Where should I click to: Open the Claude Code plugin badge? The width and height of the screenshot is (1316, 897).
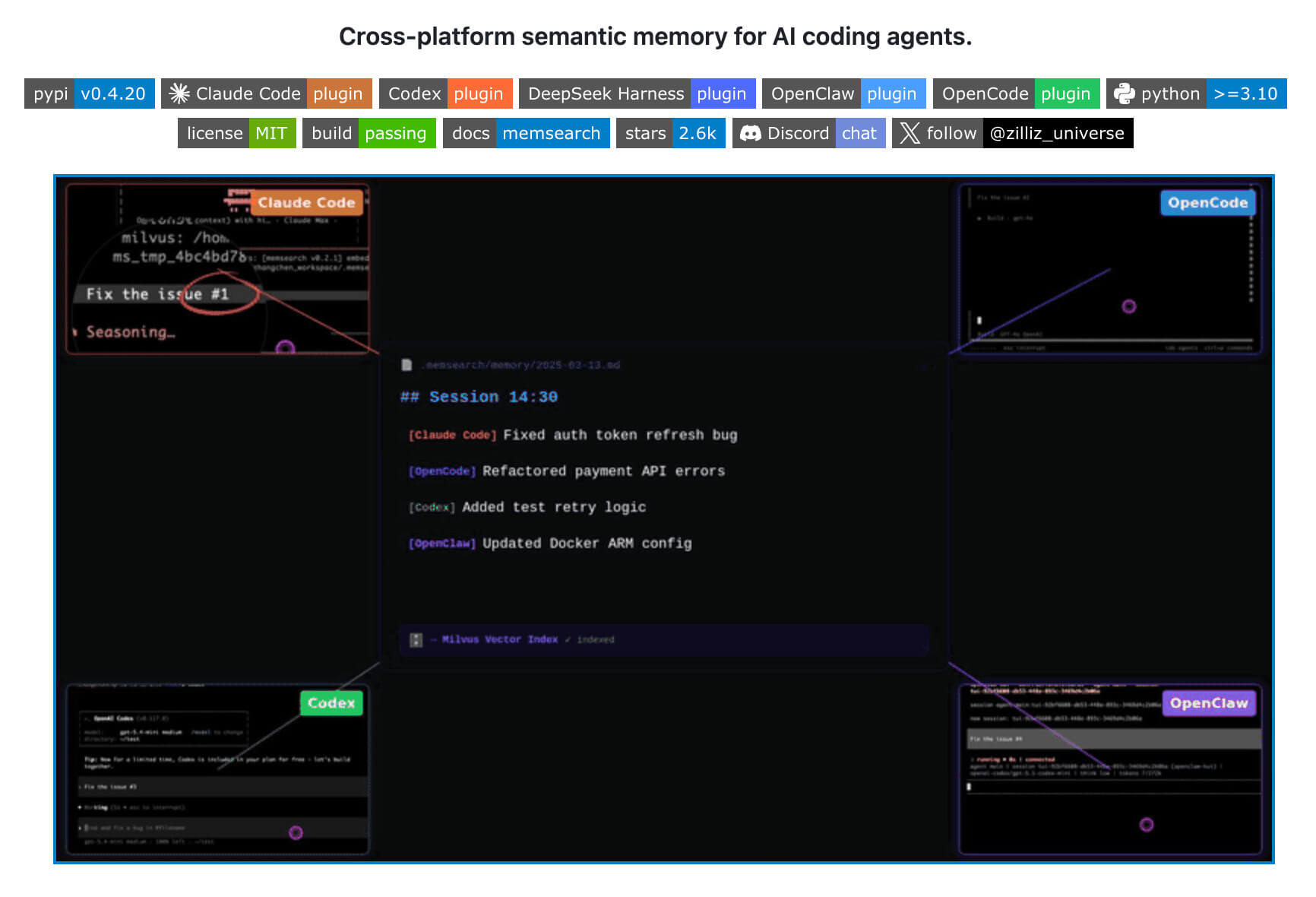pyautogui.click(x=267, y=94)
